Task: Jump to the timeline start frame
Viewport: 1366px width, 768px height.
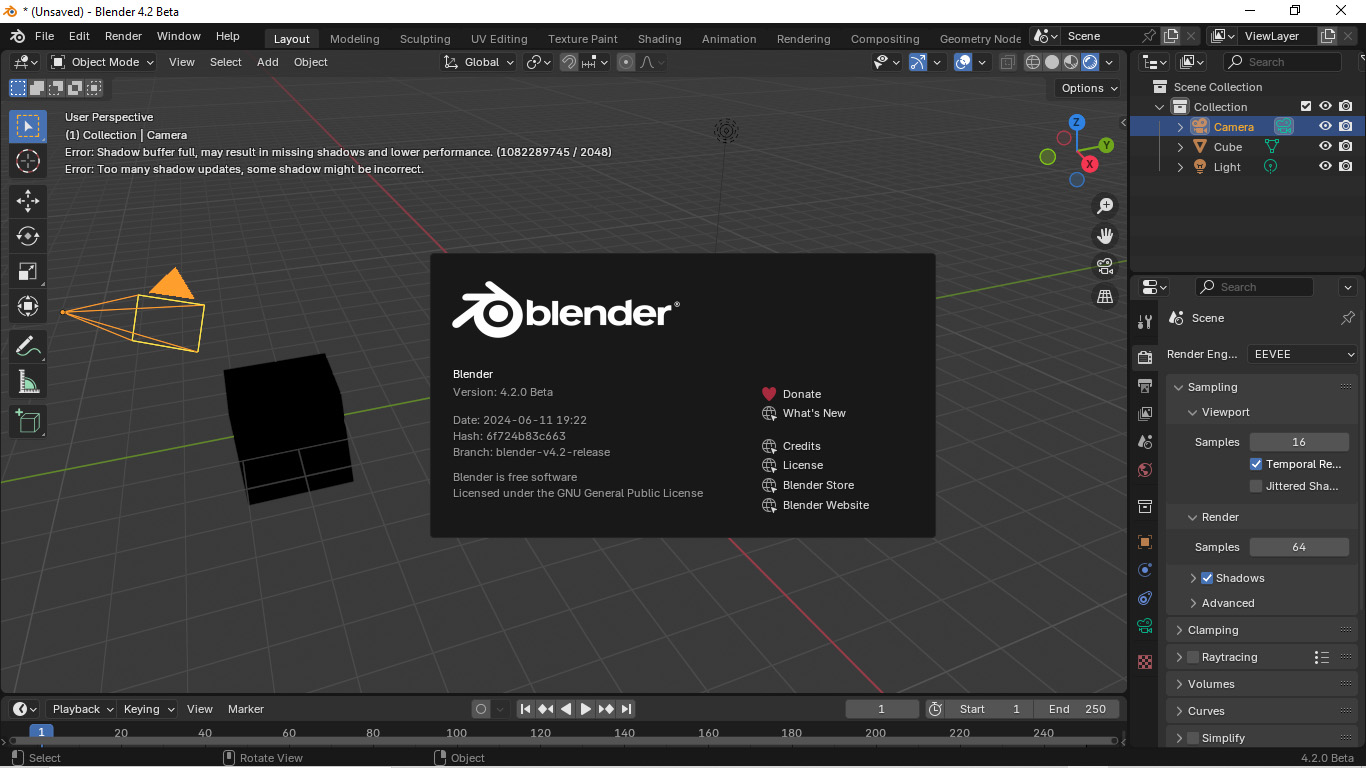Action: coord(525,709)
